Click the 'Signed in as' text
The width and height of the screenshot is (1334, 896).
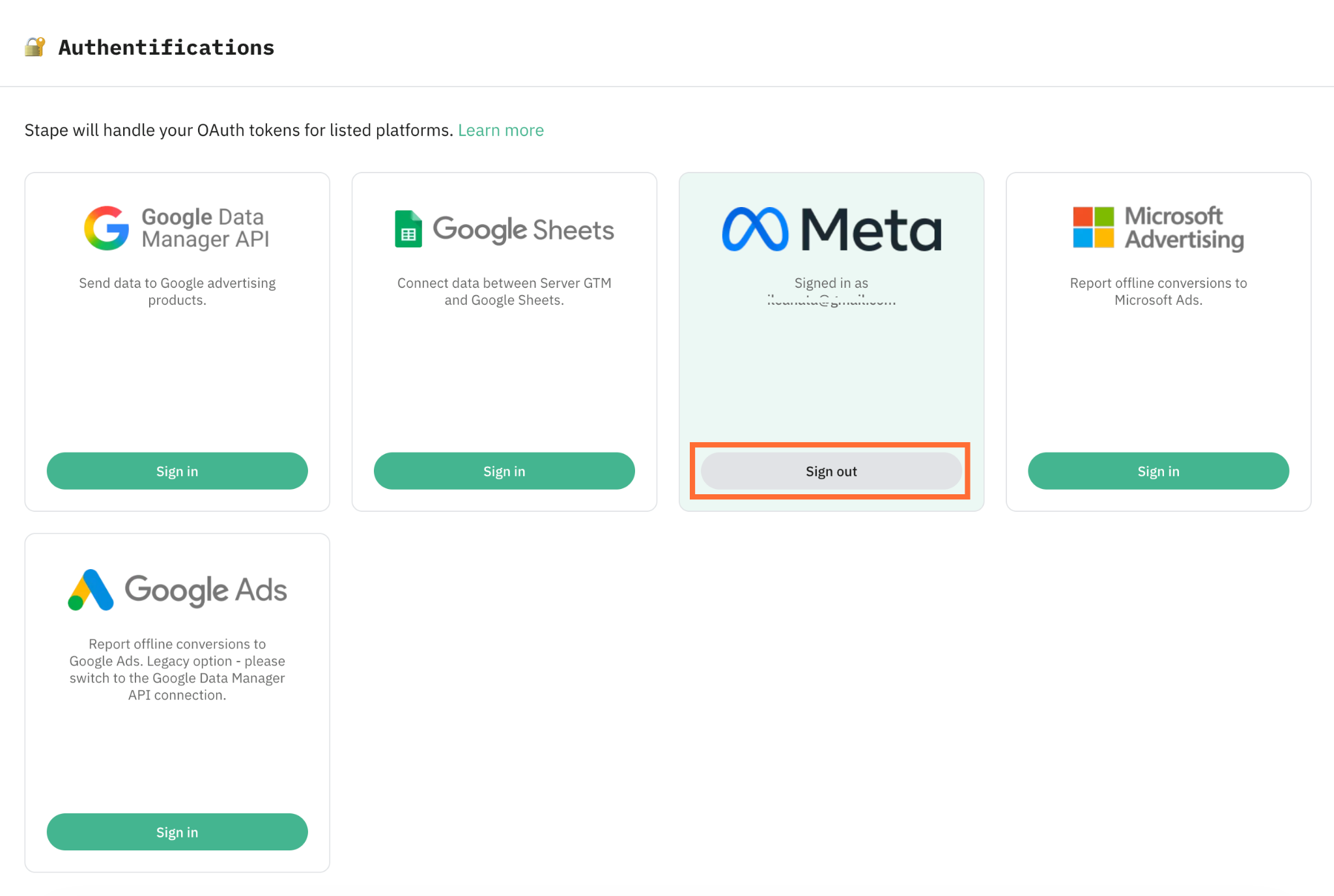point(831,283)
